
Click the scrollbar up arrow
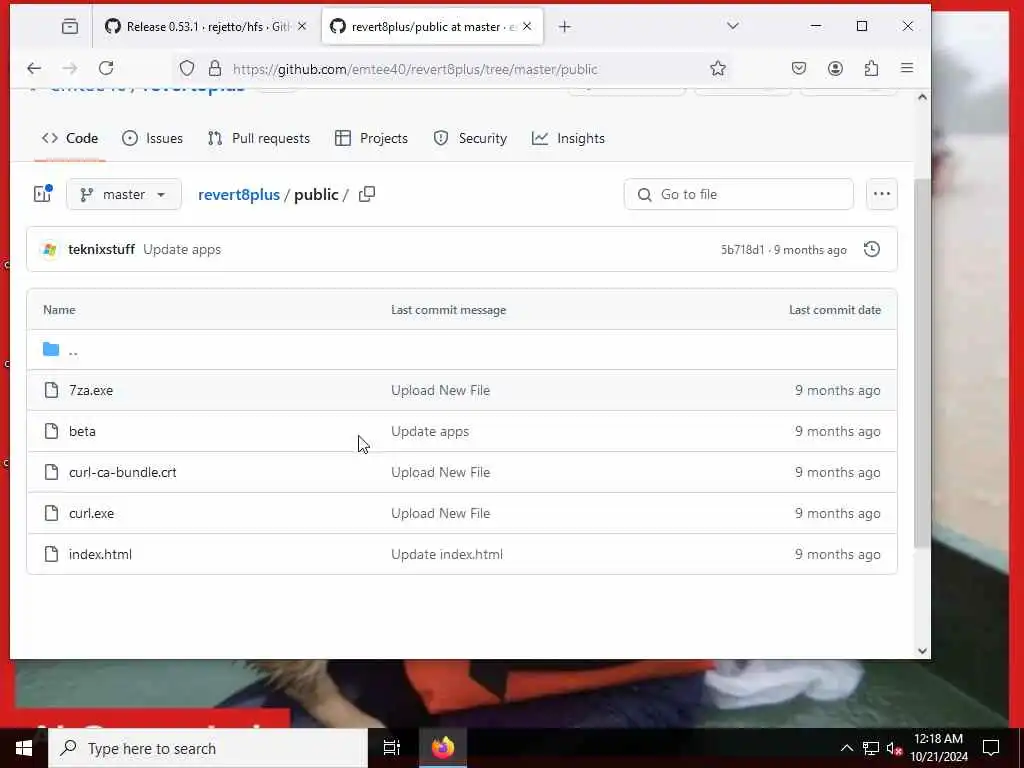pyautogui.click(x=922, y=97)
